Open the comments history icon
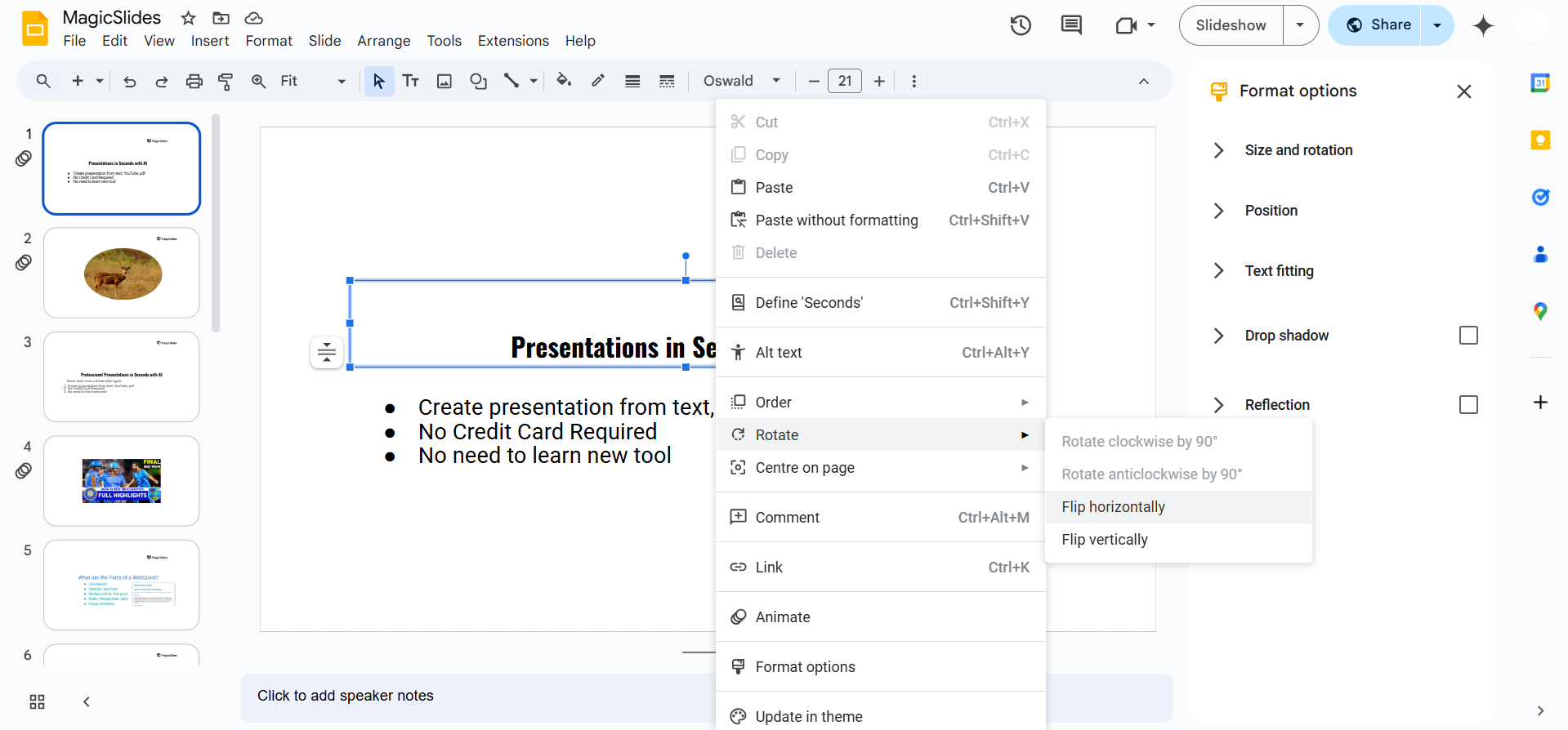This screenshot has height=730, width=1568. 1070,25
